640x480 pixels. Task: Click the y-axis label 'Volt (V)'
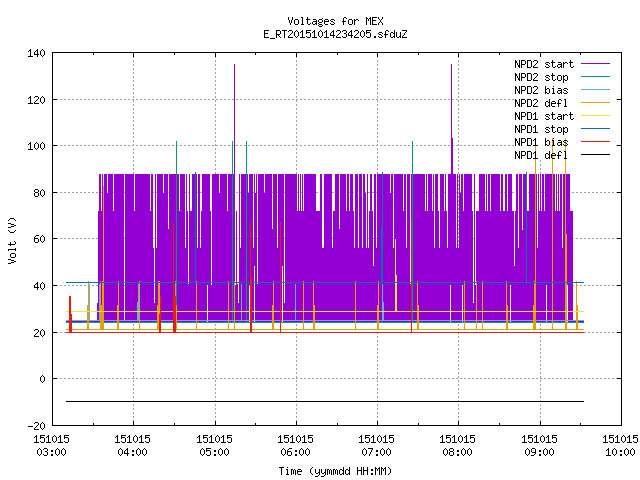point(12,240)
